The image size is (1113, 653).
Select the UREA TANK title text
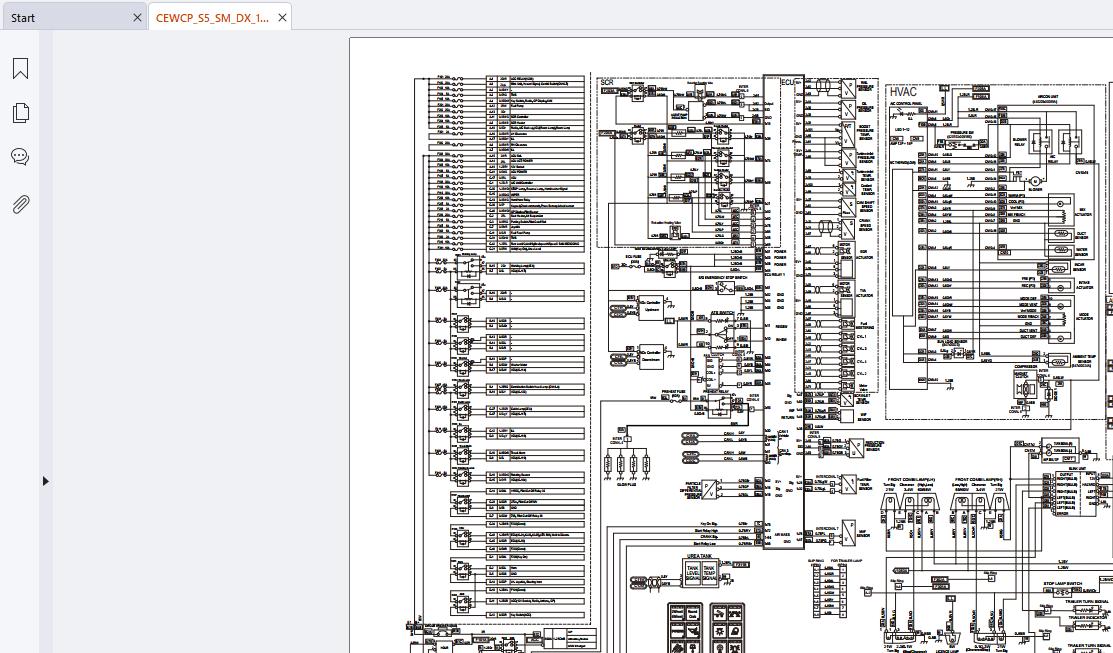click(x=701, y=556)
